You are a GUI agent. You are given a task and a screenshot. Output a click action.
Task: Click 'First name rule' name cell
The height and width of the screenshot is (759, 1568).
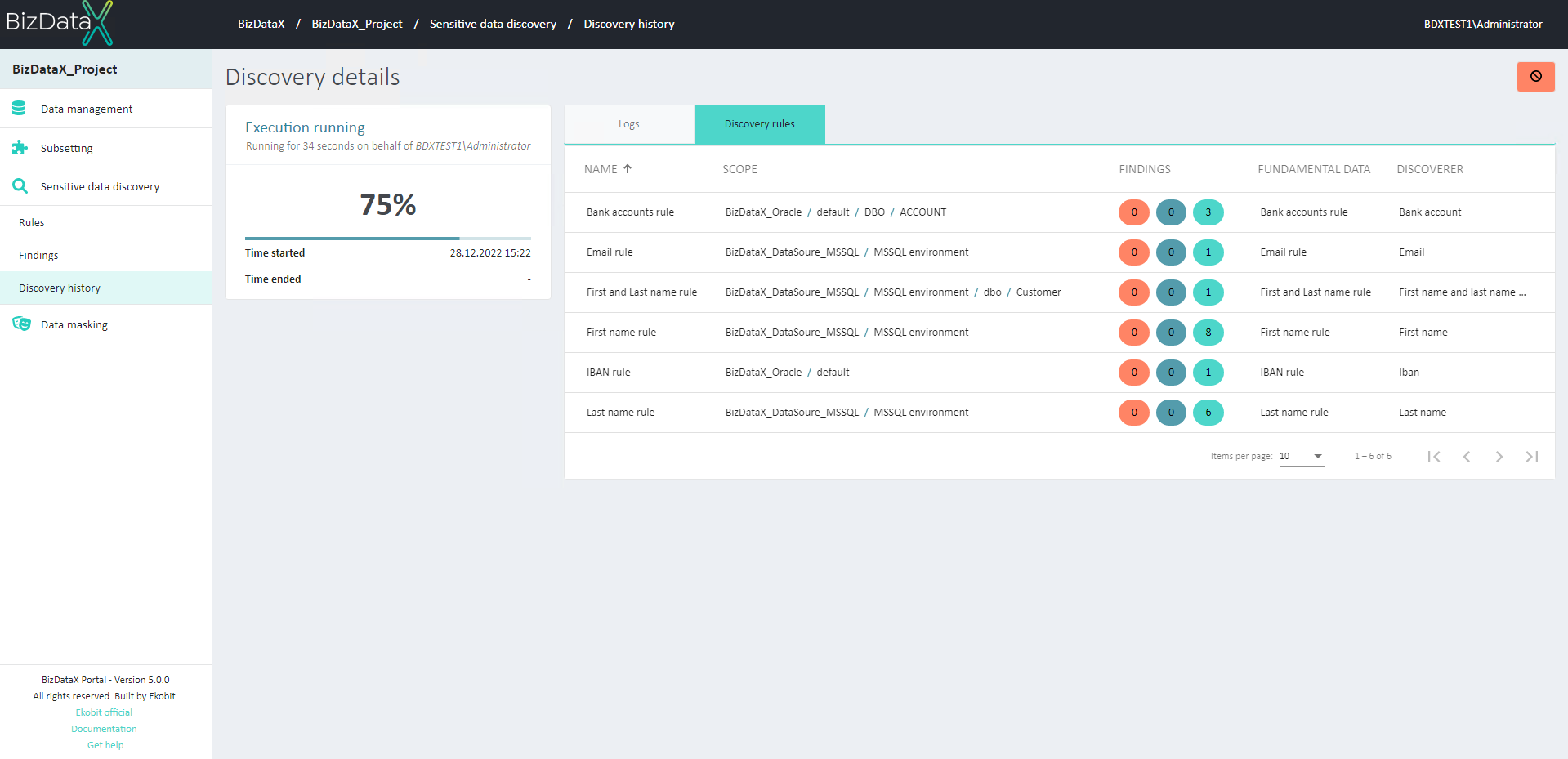621,332
